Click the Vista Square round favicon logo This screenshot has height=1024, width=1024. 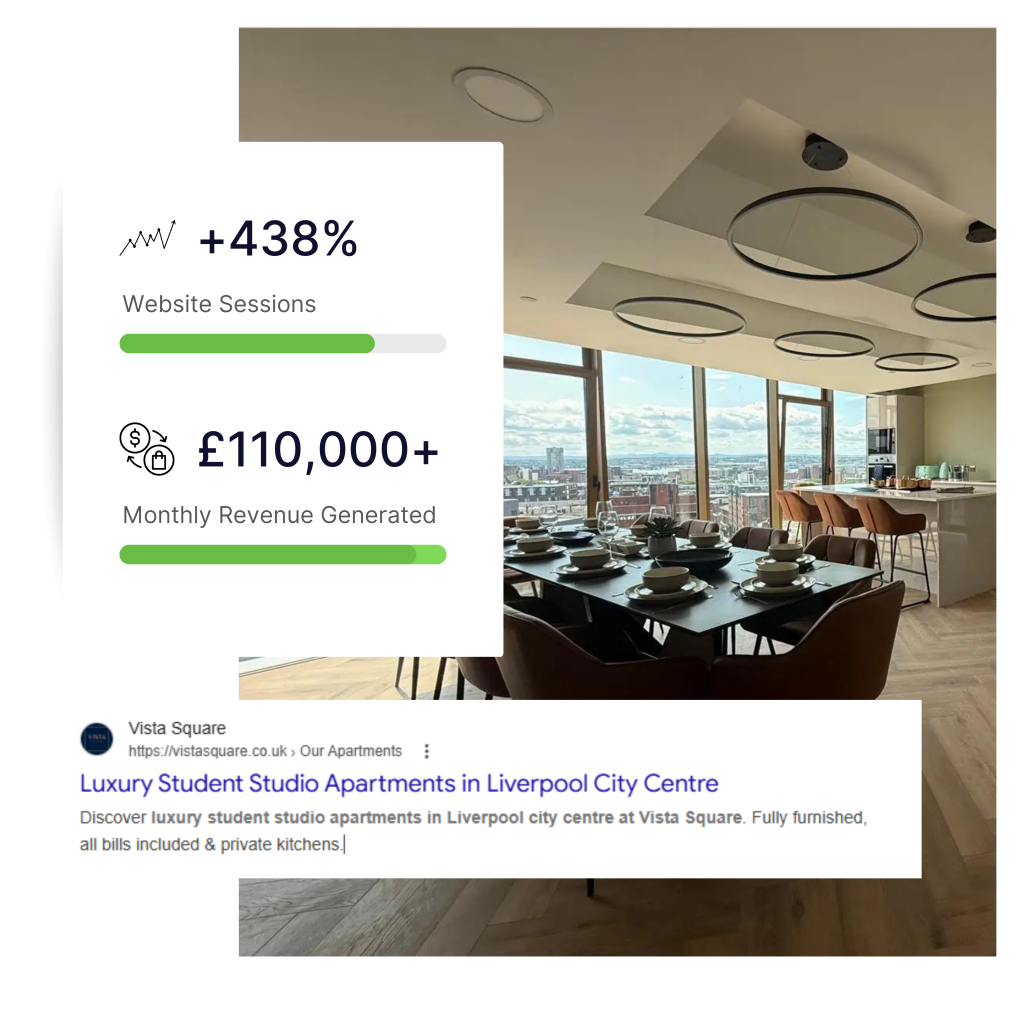click(97, 739)
